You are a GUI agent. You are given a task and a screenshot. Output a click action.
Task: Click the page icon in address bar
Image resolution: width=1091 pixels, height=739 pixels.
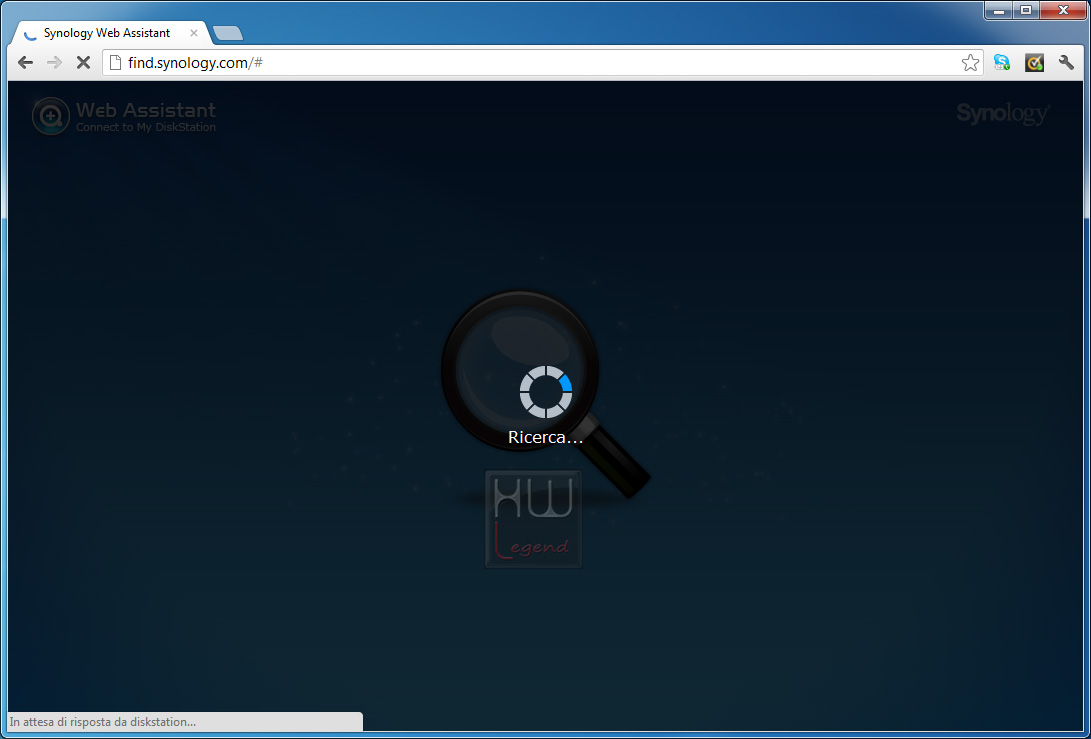116,63
